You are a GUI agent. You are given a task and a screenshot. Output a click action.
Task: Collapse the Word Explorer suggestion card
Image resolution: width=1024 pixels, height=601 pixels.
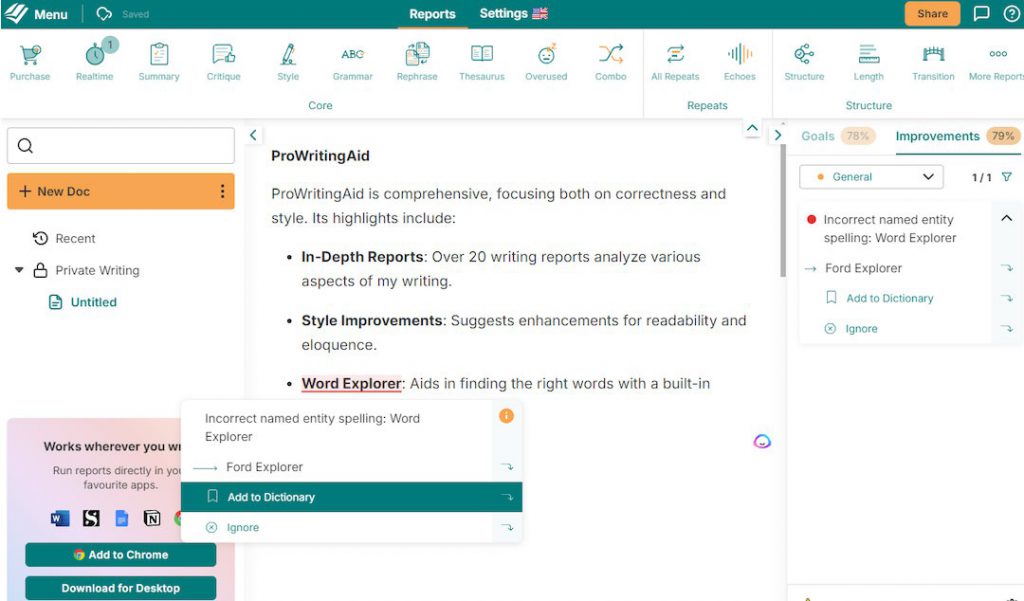(1006, 219)
